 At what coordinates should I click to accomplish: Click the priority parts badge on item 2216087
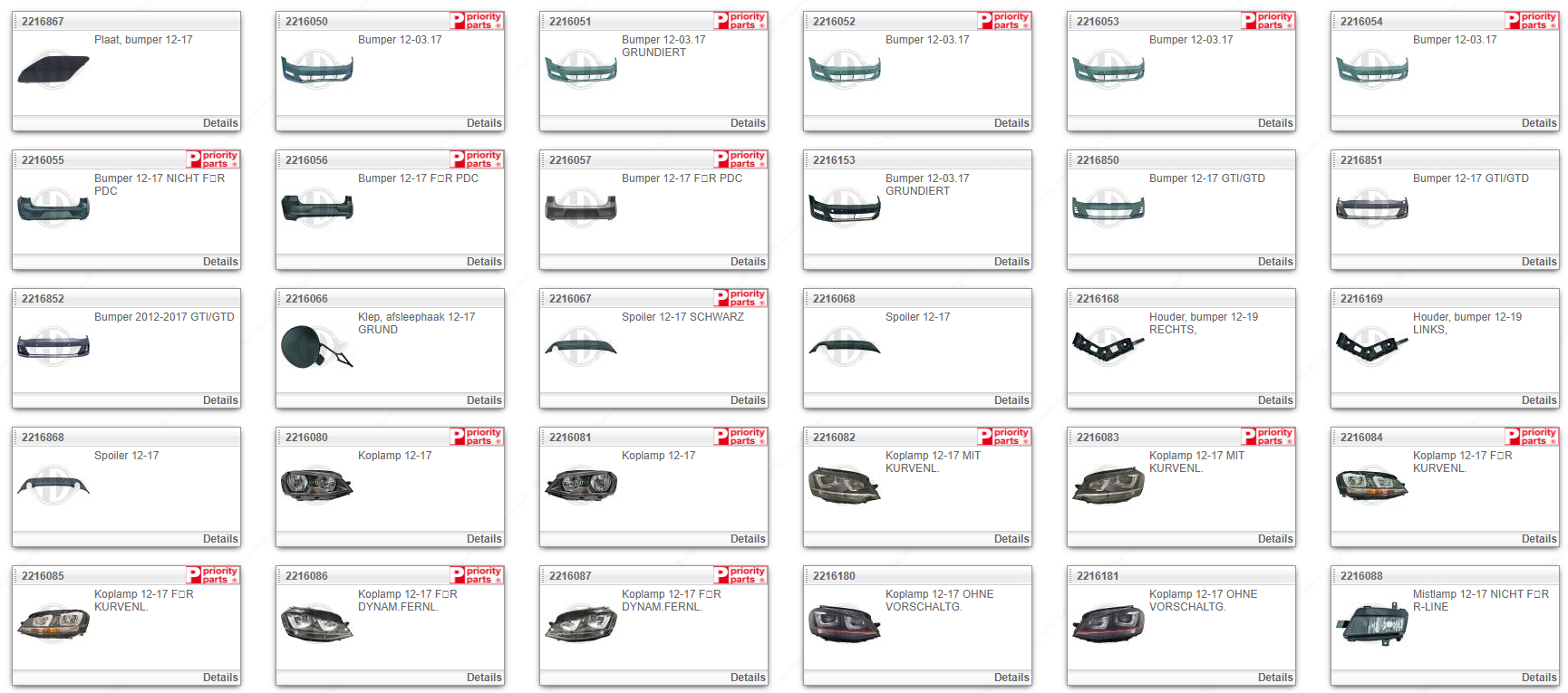pos(740,575)
